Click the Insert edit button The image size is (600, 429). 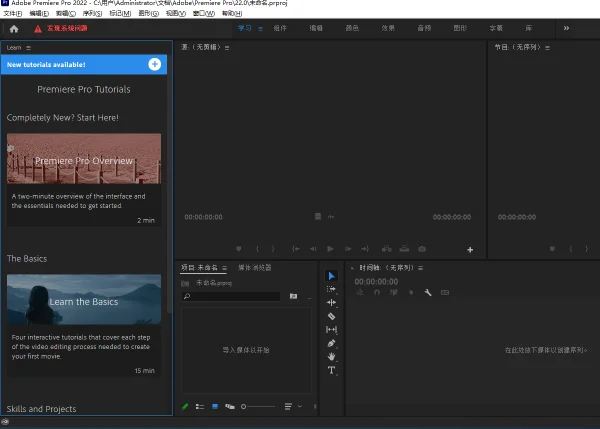coord(386,249)
